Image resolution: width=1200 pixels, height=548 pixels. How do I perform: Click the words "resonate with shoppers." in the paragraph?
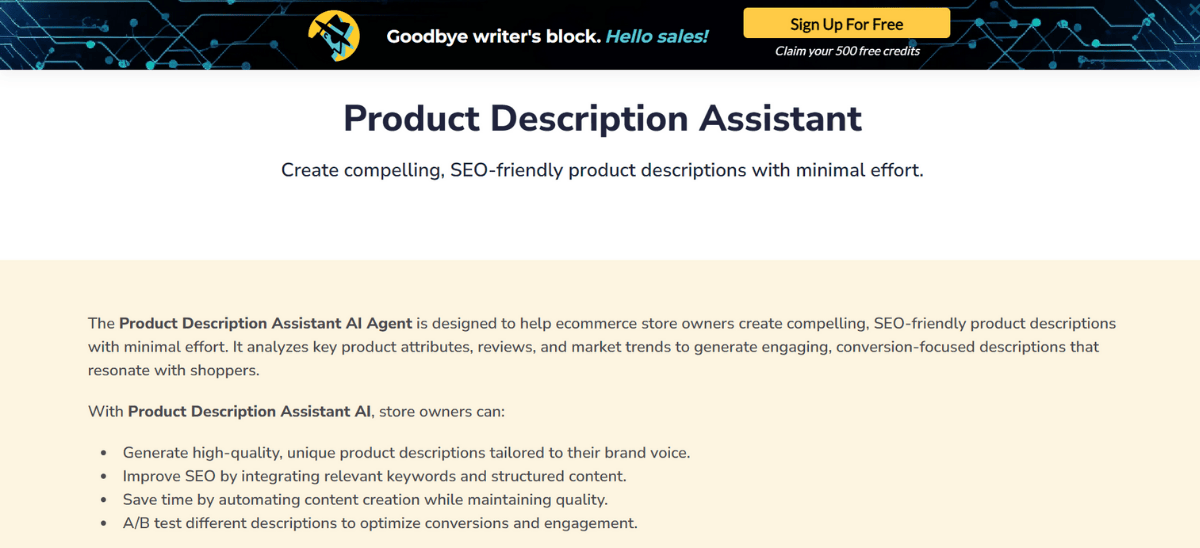click(173, 370)
